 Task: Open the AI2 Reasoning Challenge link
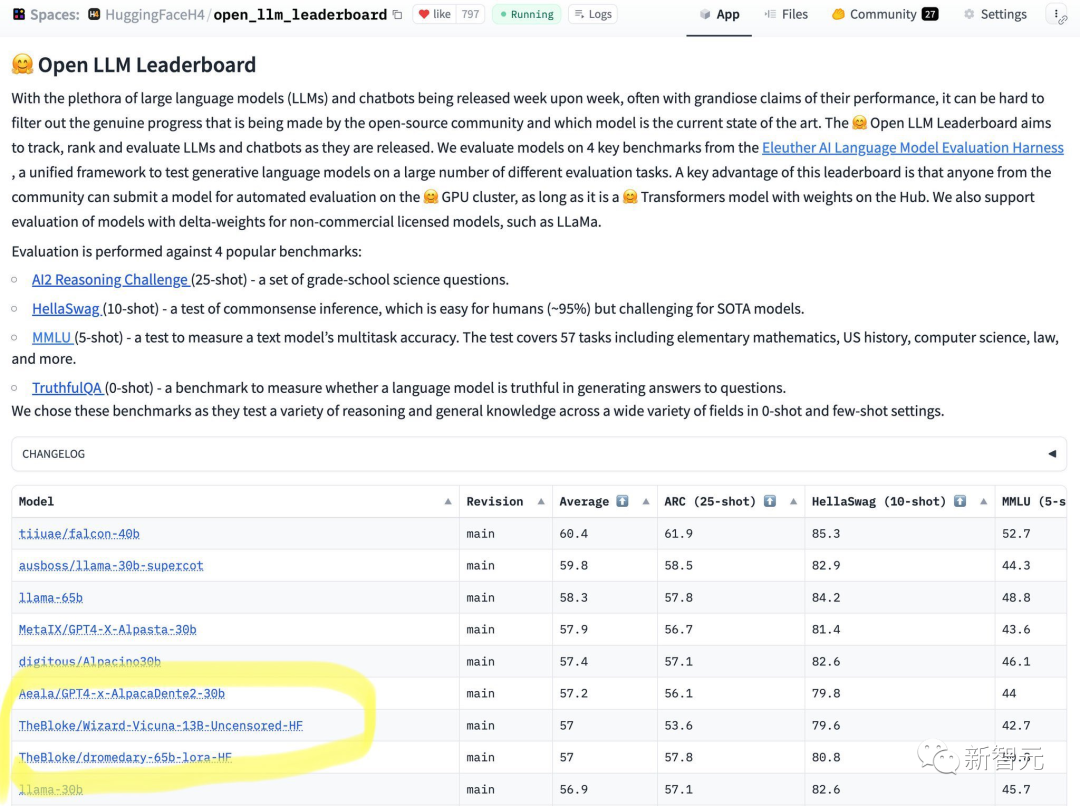click(x=110, y=280)
